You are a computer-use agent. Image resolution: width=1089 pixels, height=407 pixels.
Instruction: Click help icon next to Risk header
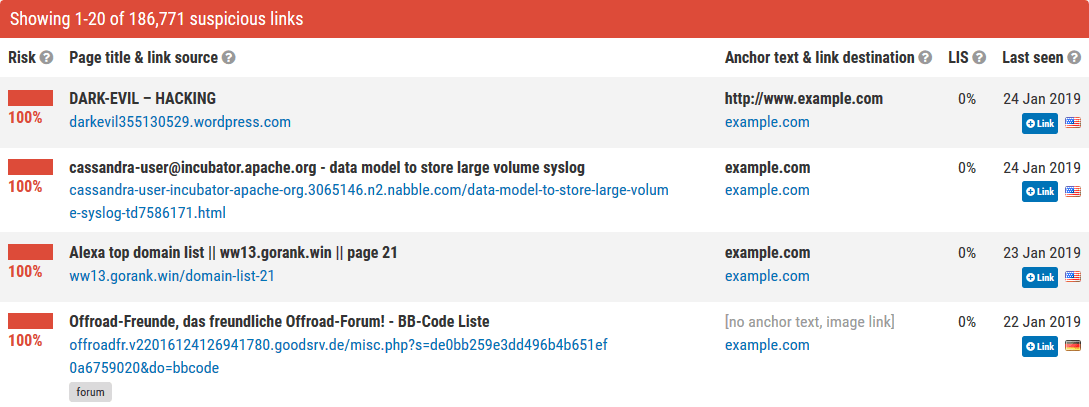[x=46, y=58]
